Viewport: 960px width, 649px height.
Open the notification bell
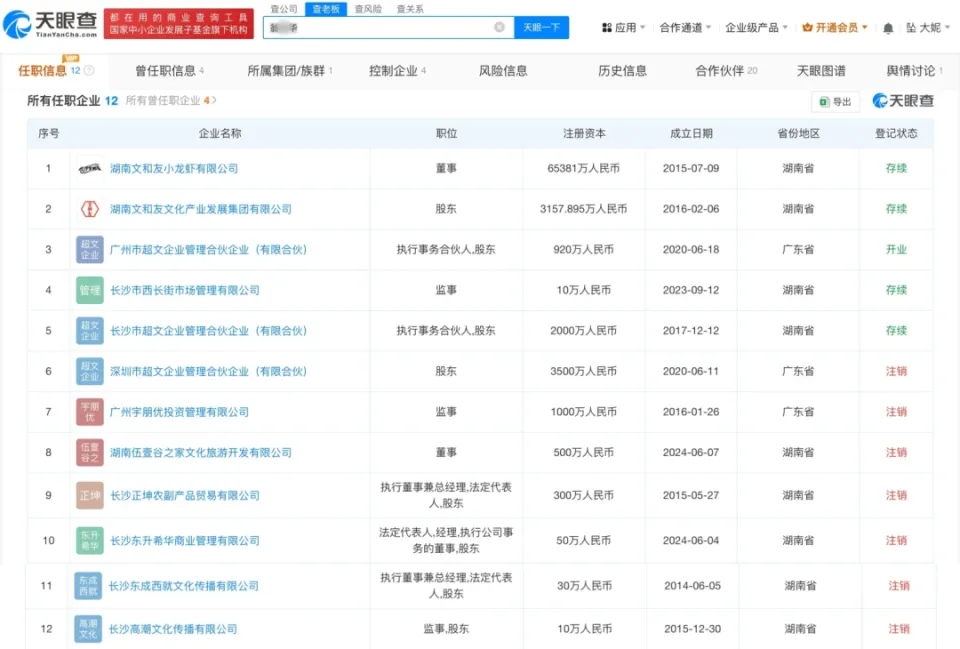click(888, 28)
